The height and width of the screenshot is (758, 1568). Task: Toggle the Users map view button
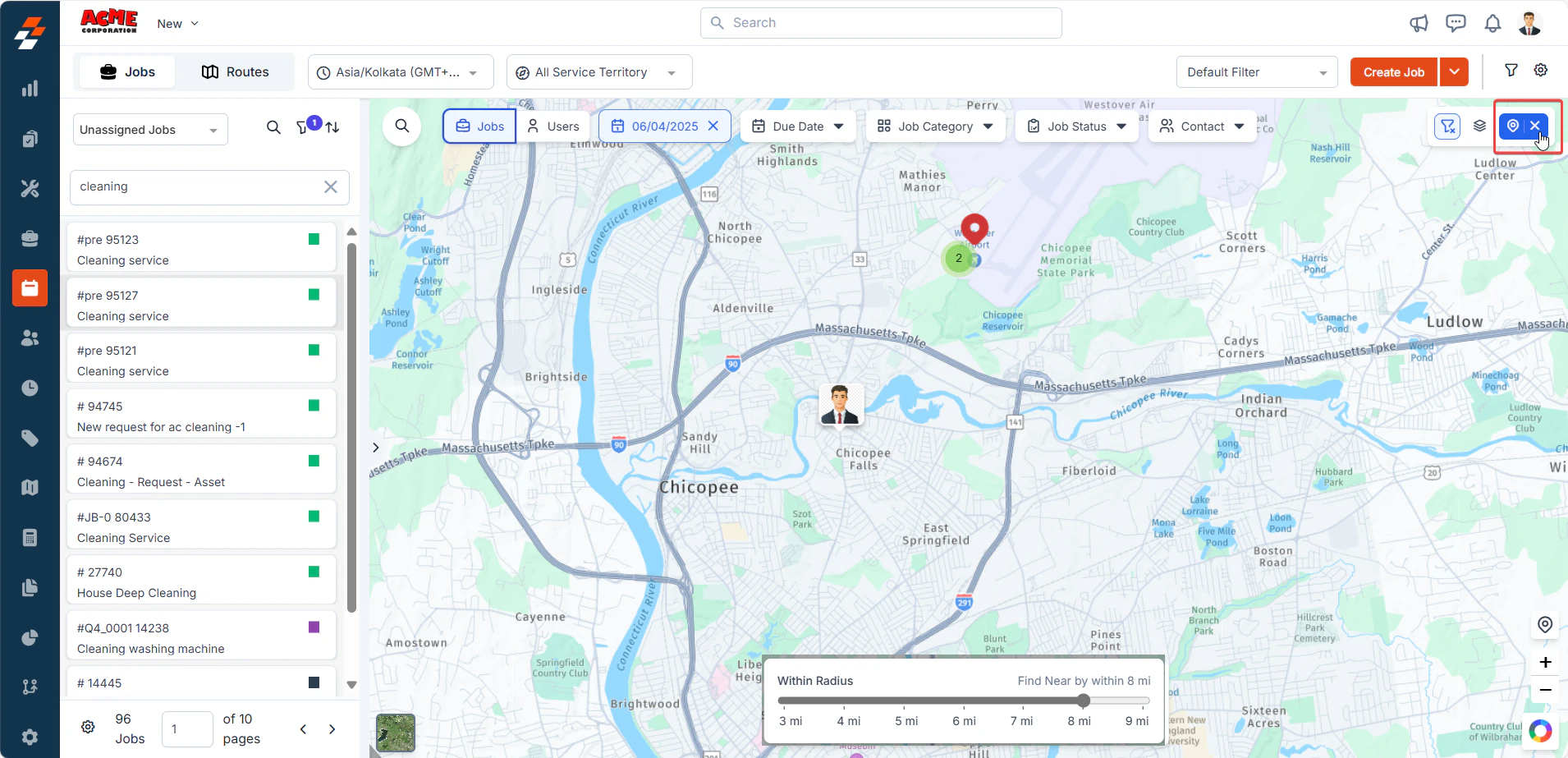(552, 126)
